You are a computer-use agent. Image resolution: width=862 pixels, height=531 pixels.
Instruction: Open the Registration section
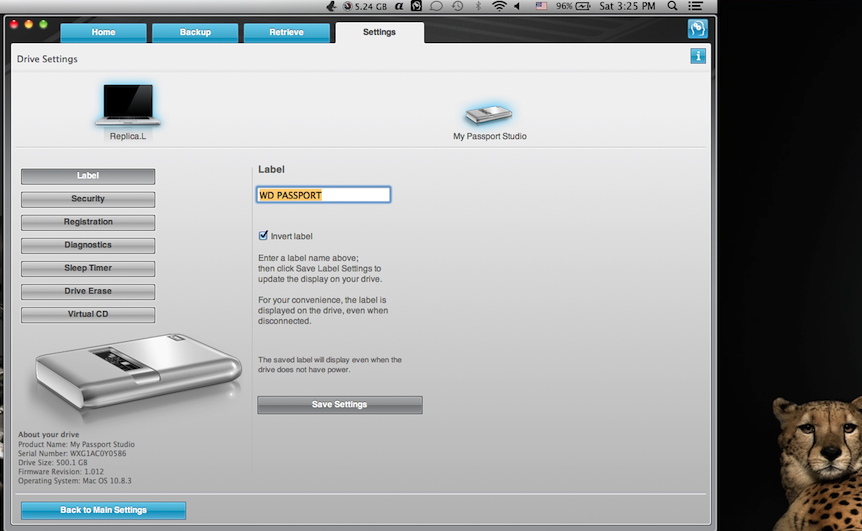pos(88,222)
